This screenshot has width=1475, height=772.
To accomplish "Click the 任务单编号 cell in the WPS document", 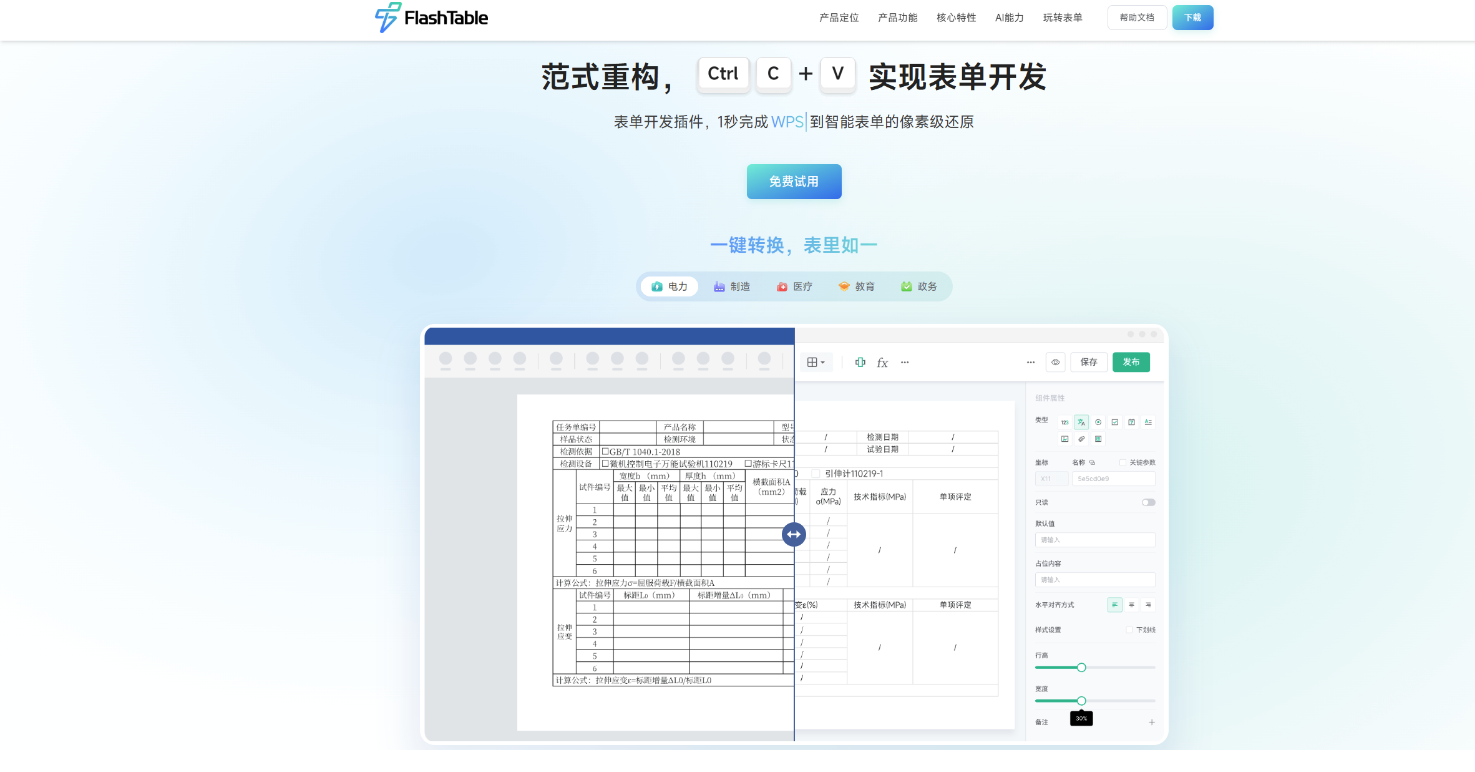I will [576, 427].
